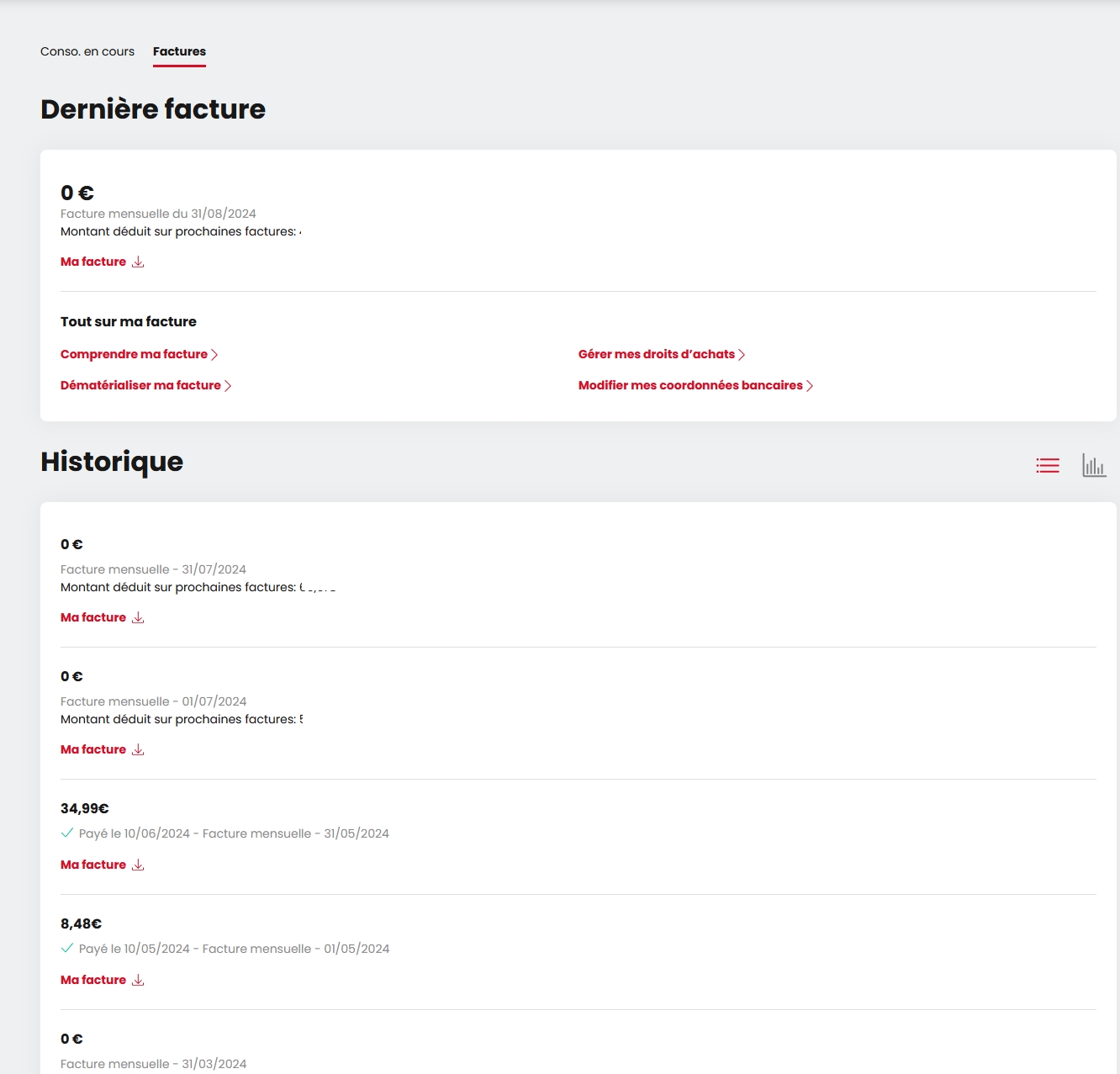The image size is (1120, 1074).
Task: Switch Historique to bar chart view
Action: tap(1094, 465)
